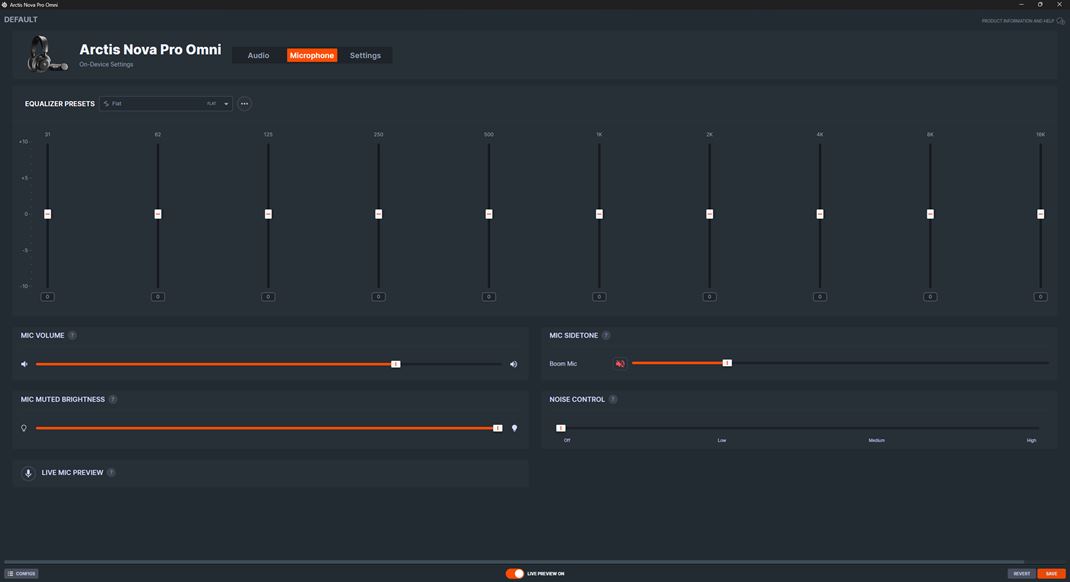Click the low-volume speaker icon for Mic Volume

pyautogui.click(x=24, y=364)
